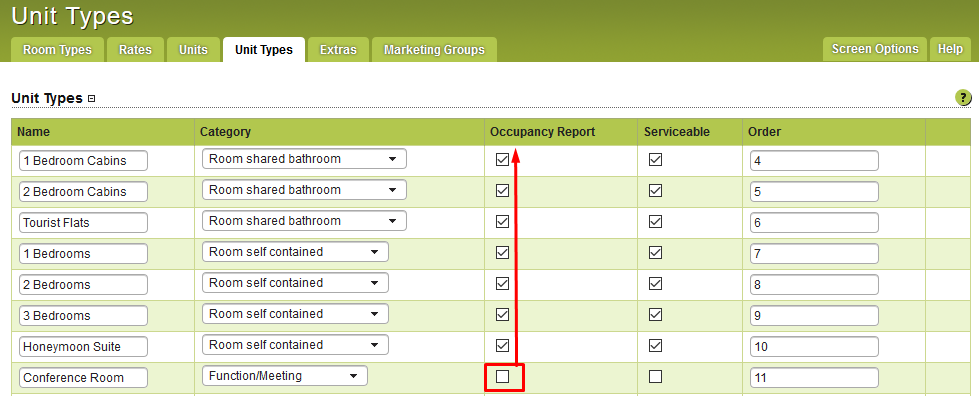Screen dimensions: 979x396
Task: Click the Order field containing 11
Action: click(x=814, y=378)
